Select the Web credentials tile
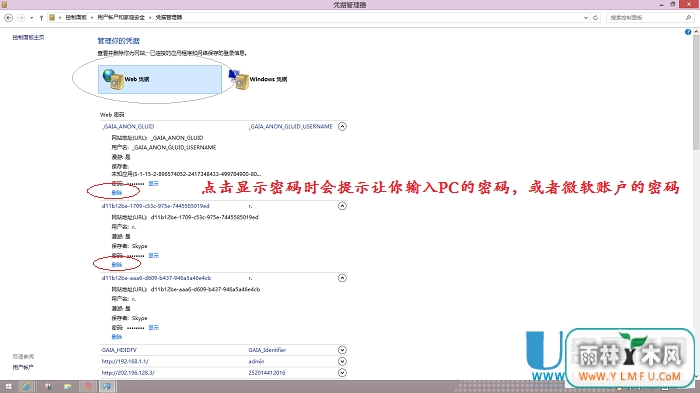The width and height of the screenshot is (700, 393). pos(160,79)
